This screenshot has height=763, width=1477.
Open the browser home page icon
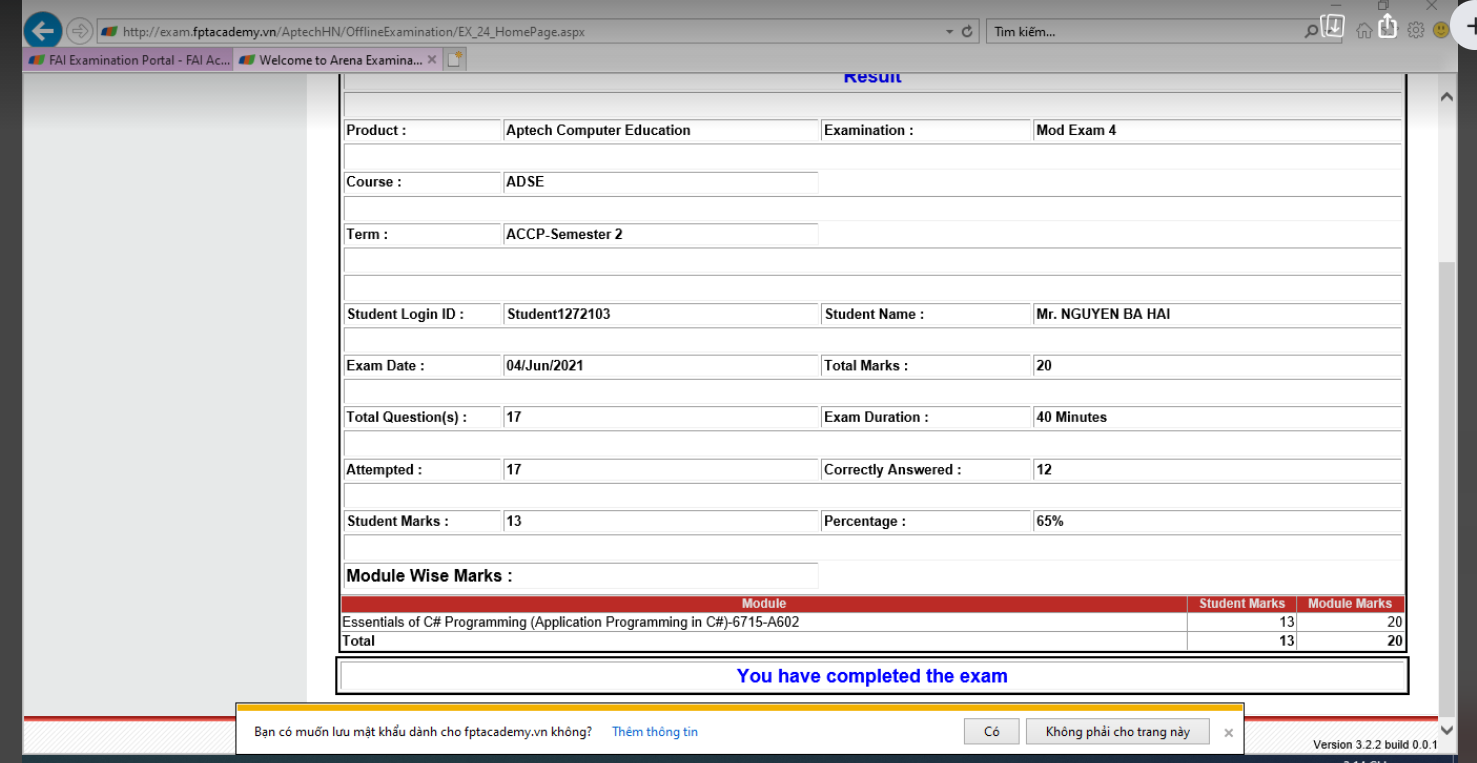pyautogui.click(x=1364, y=31)
